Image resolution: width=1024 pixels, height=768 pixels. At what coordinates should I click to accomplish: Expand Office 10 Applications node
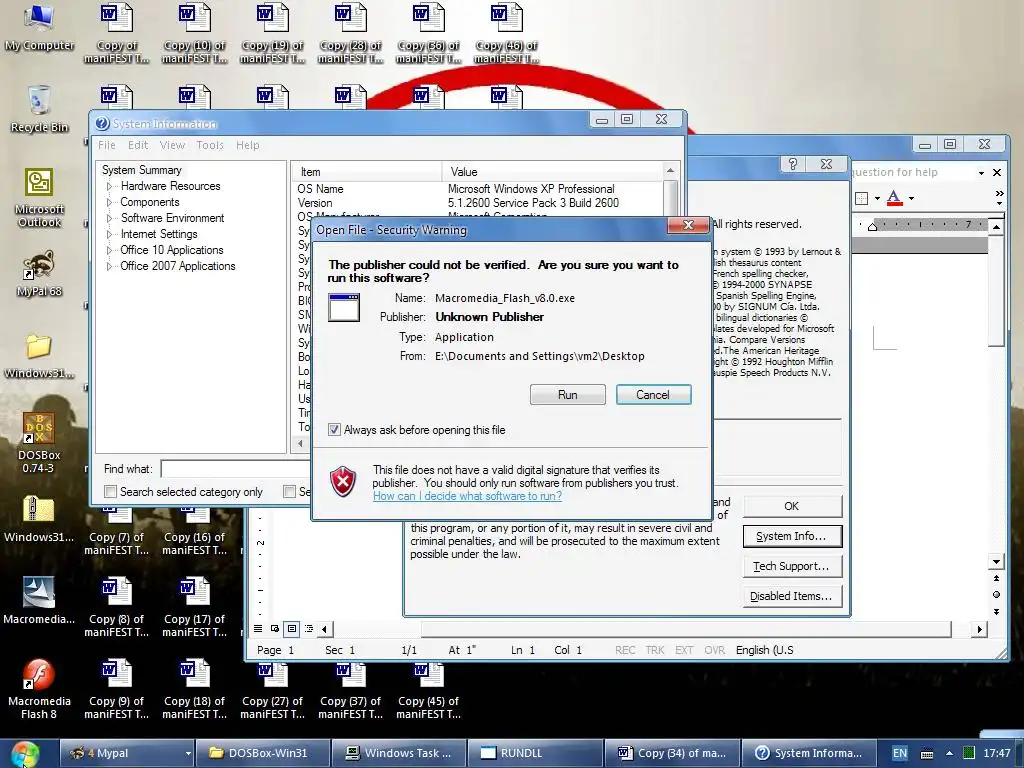tap(110, 250)
